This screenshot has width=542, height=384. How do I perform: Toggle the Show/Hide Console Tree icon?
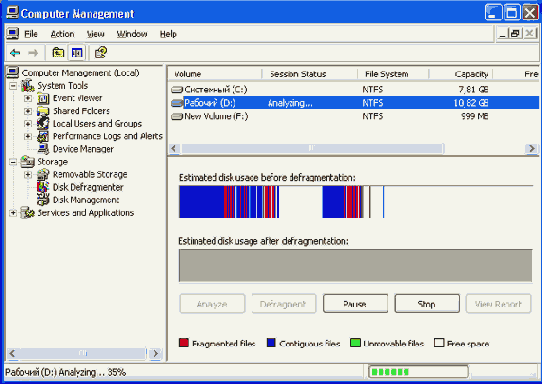[x=77, y=53]
